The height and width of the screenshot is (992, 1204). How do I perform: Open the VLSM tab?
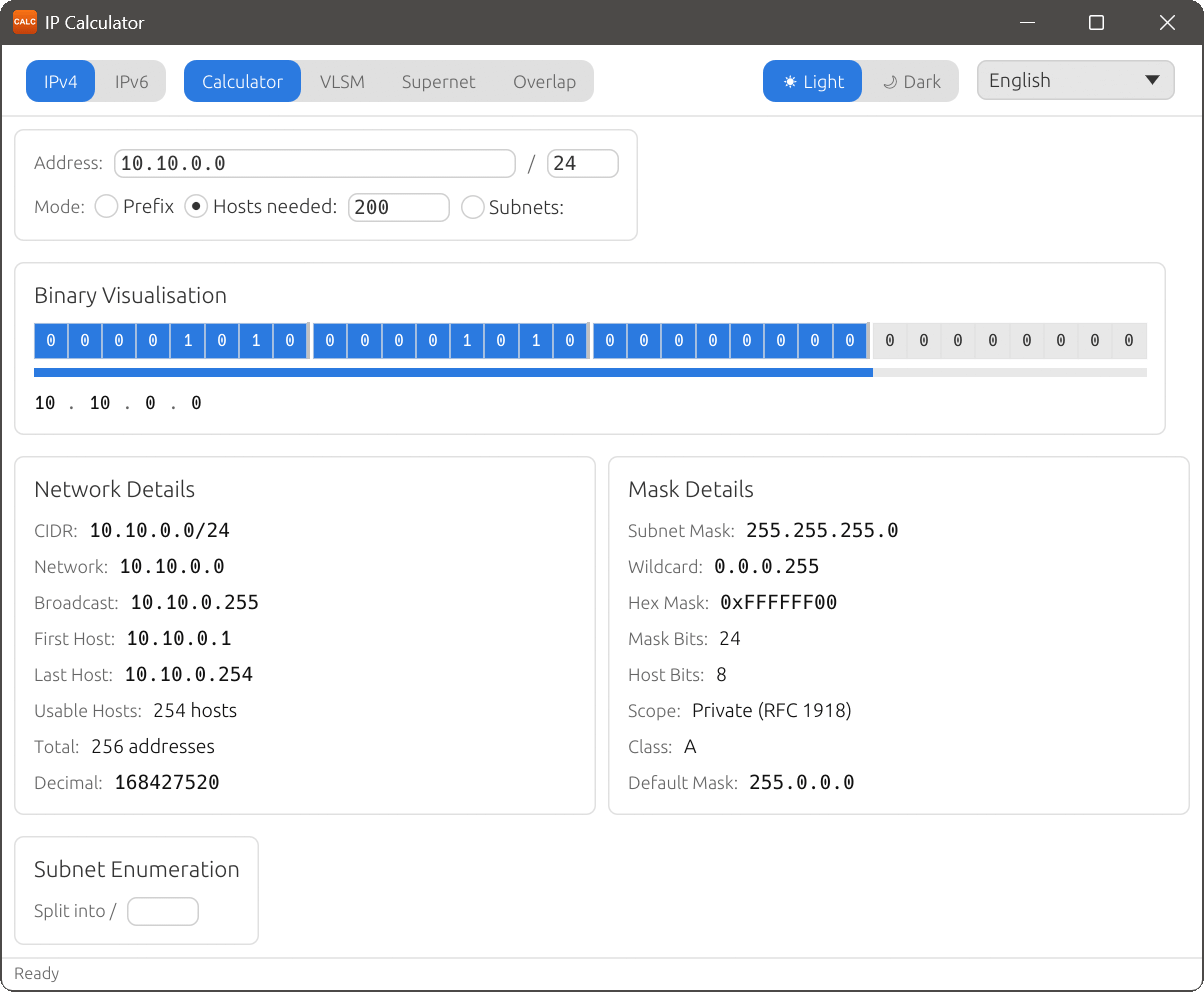pos(342,81)
